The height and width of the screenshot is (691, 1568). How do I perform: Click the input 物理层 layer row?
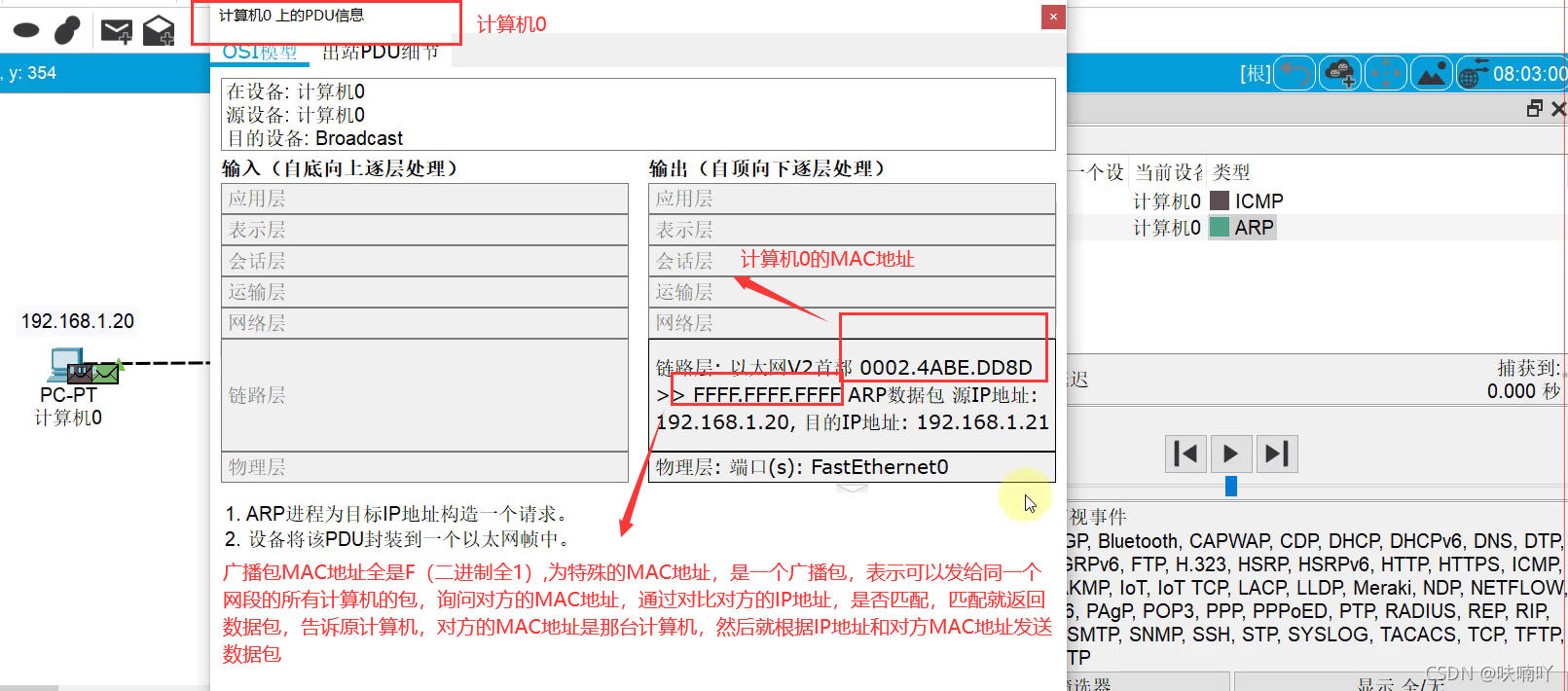[x=424, y=467]
